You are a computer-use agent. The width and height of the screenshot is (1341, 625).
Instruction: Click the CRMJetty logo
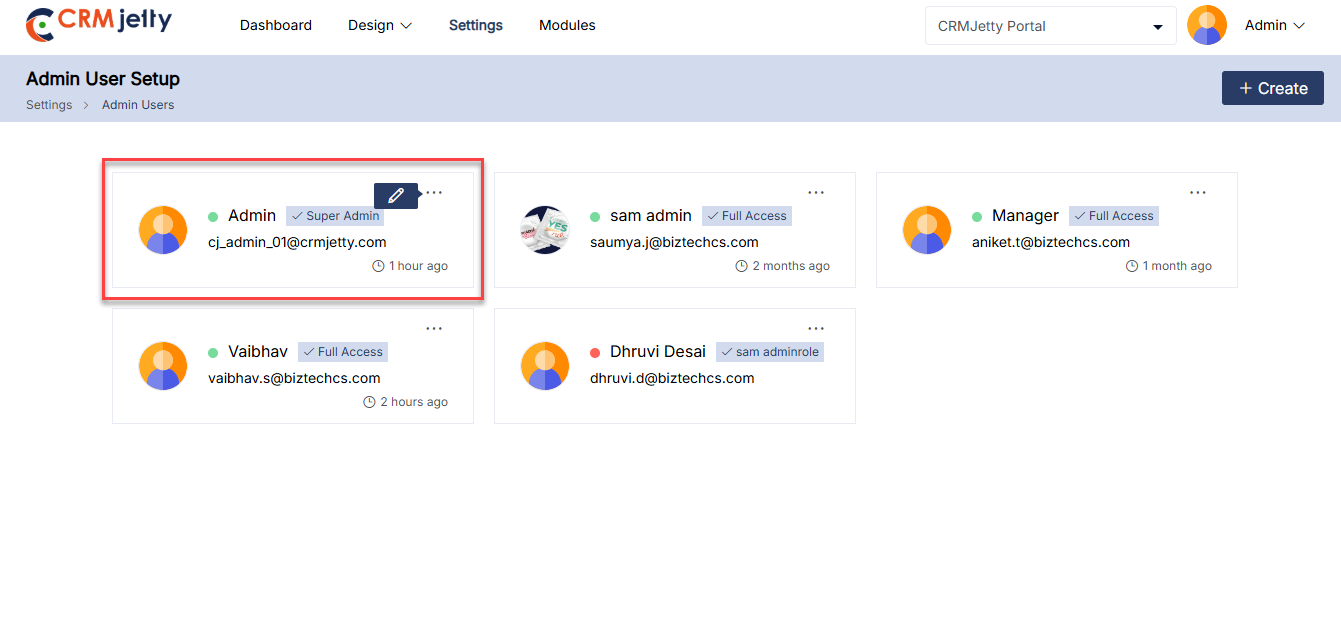tap(98, 24)
